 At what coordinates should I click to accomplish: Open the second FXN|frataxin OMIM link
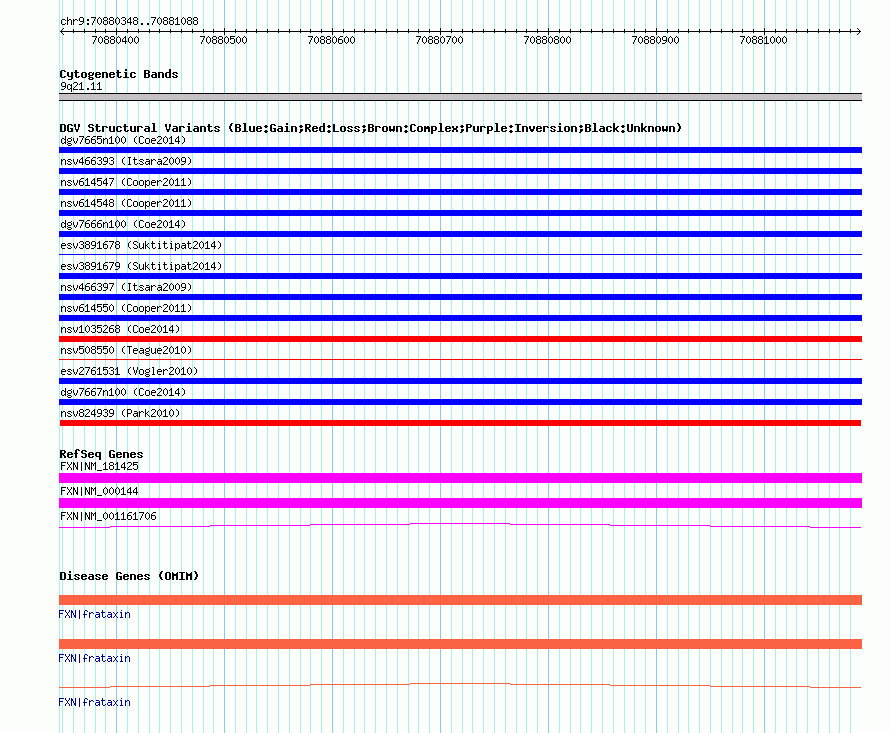pyautogui.click(x=94, y=659)
